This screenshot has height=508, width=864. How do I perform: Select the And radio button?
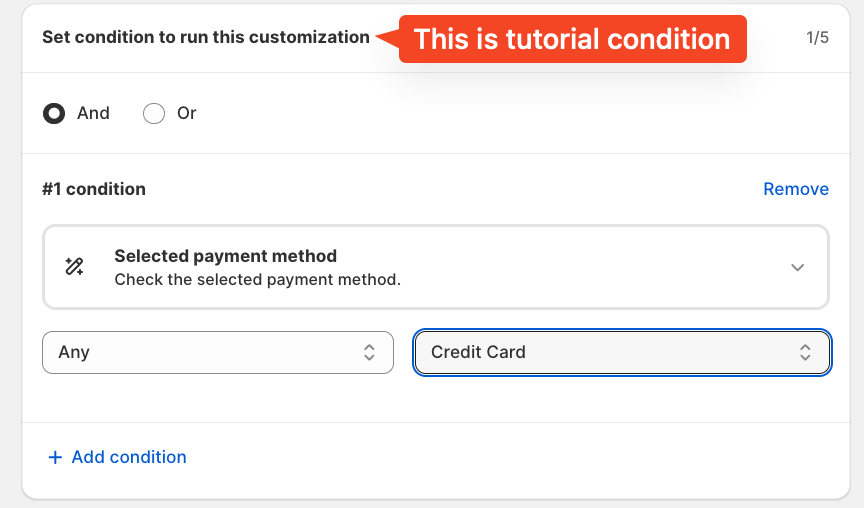(54, 114)
